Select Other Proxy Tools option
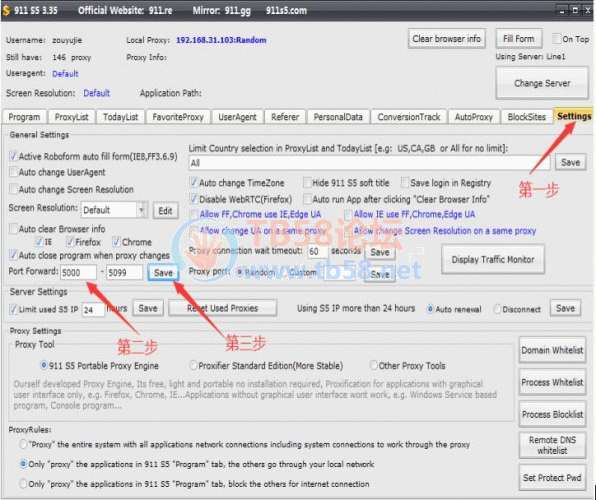Viewport: 596px width, 500px height. pos(374,365)
